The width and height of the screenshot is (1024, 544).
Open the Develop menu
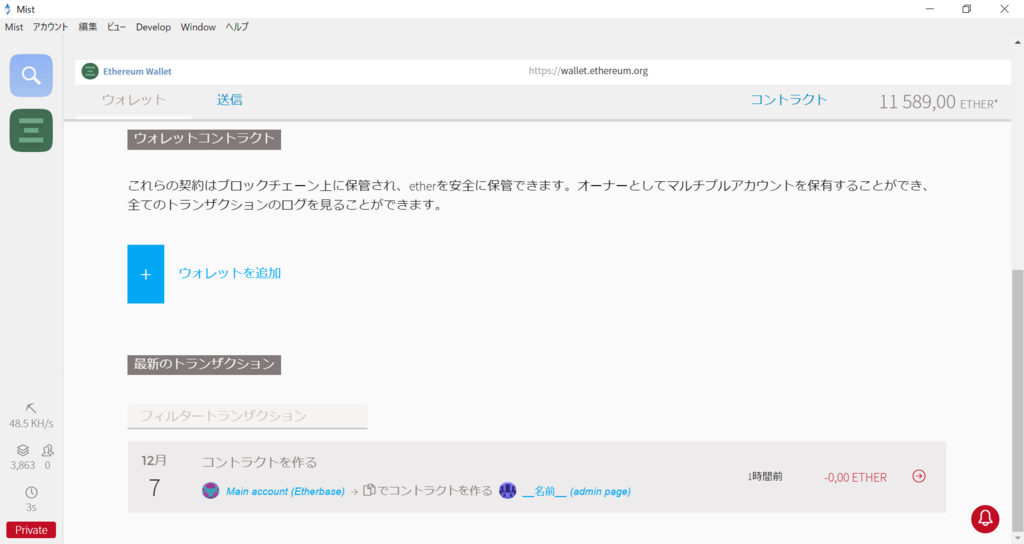click(153, 27)
